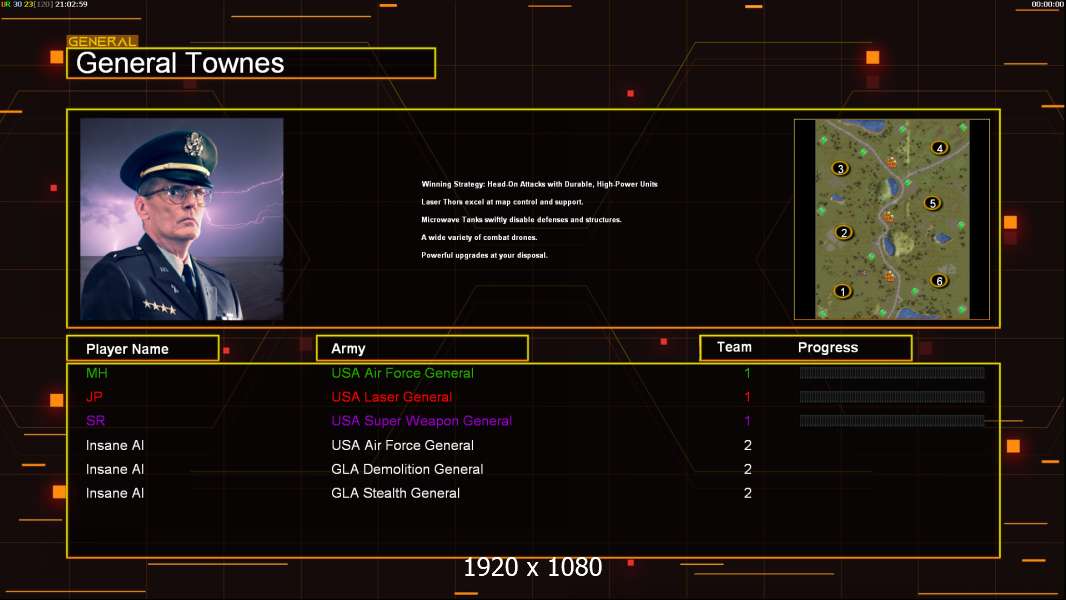The width and height of the screenshot is (1066, 600).
Task: Click MH's loading progress bar
Action: [x=892, y=372]
